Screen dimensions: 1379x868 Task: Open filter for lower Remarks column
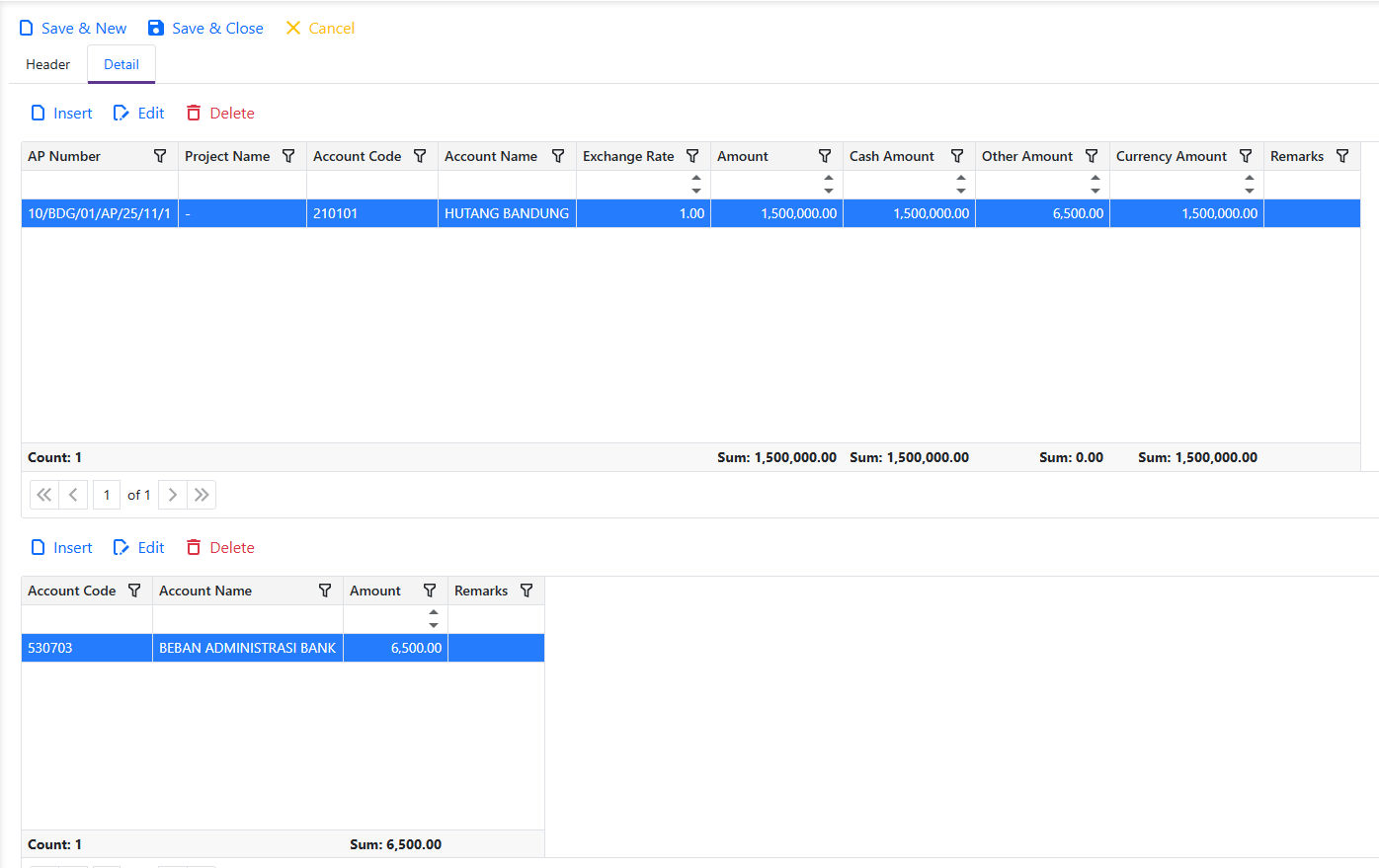click(x=527, y=591)
